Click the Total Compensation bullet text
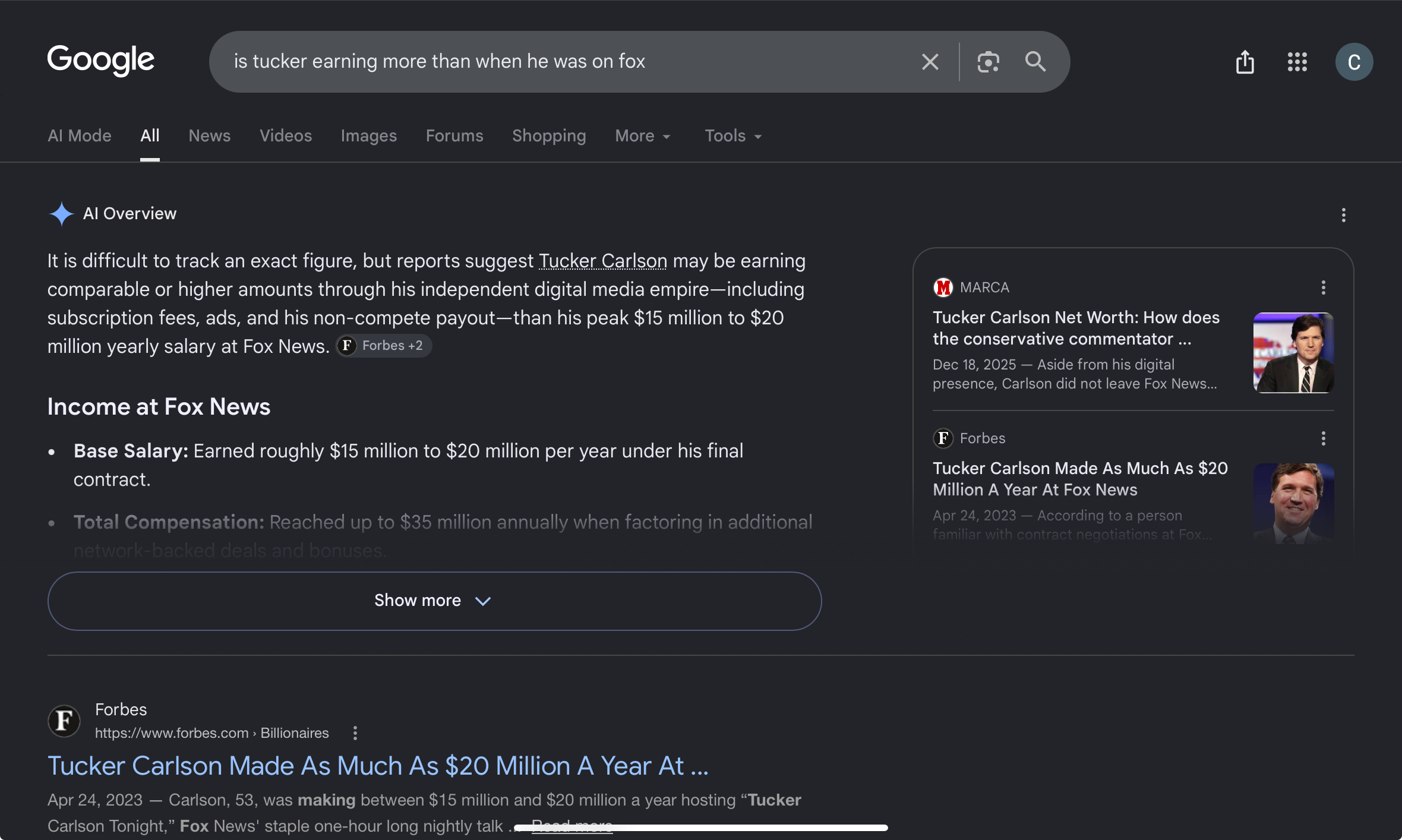Screen dimensions: 1402x840 pos(443,536)
